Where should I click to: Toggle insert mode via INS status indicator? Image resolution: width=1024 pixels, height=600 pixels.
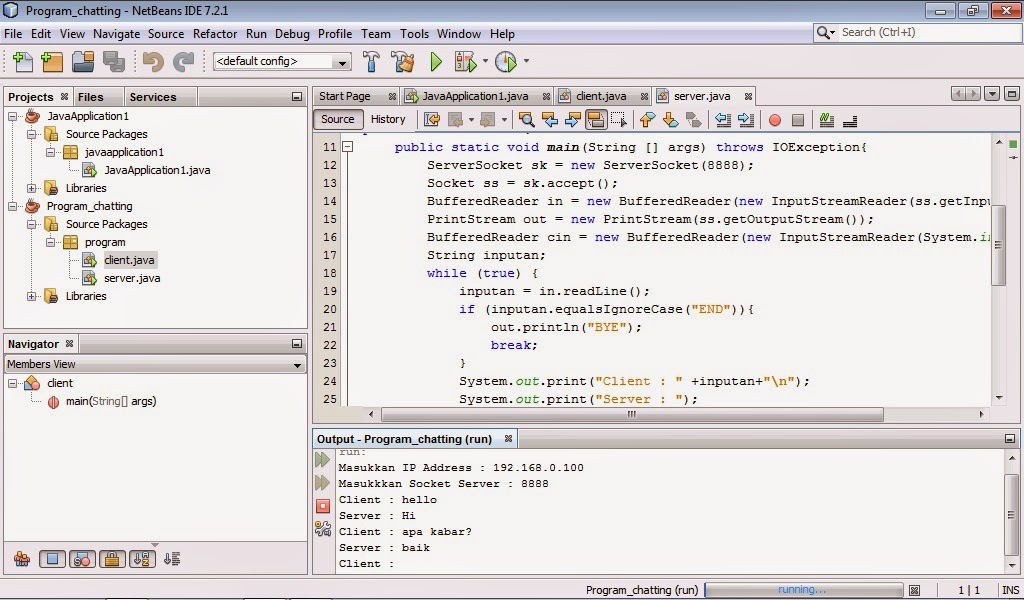(x=1008, y=590)
